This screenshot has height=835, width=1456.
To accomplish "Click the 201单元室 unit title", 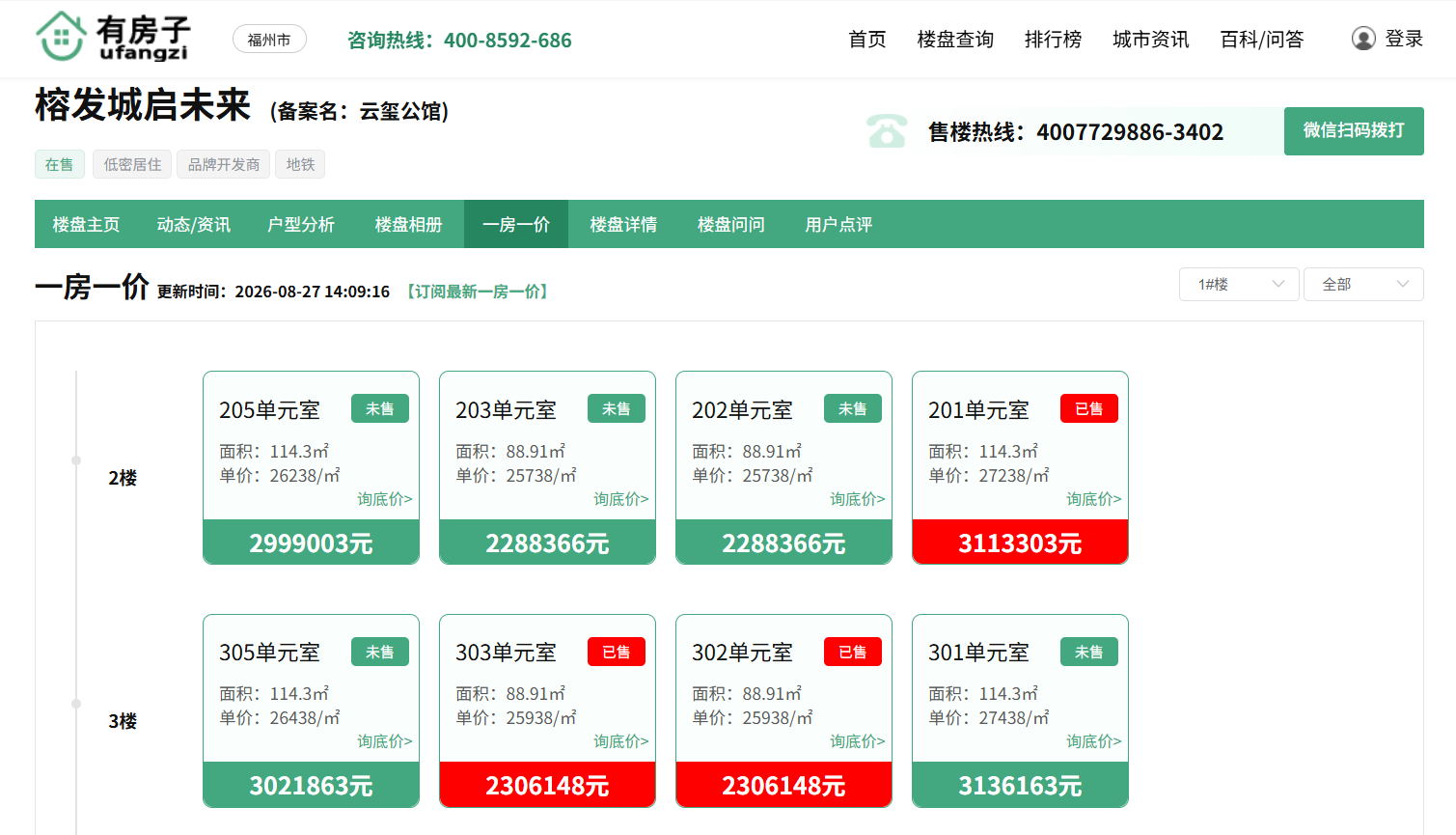I will tap(978, 410).
